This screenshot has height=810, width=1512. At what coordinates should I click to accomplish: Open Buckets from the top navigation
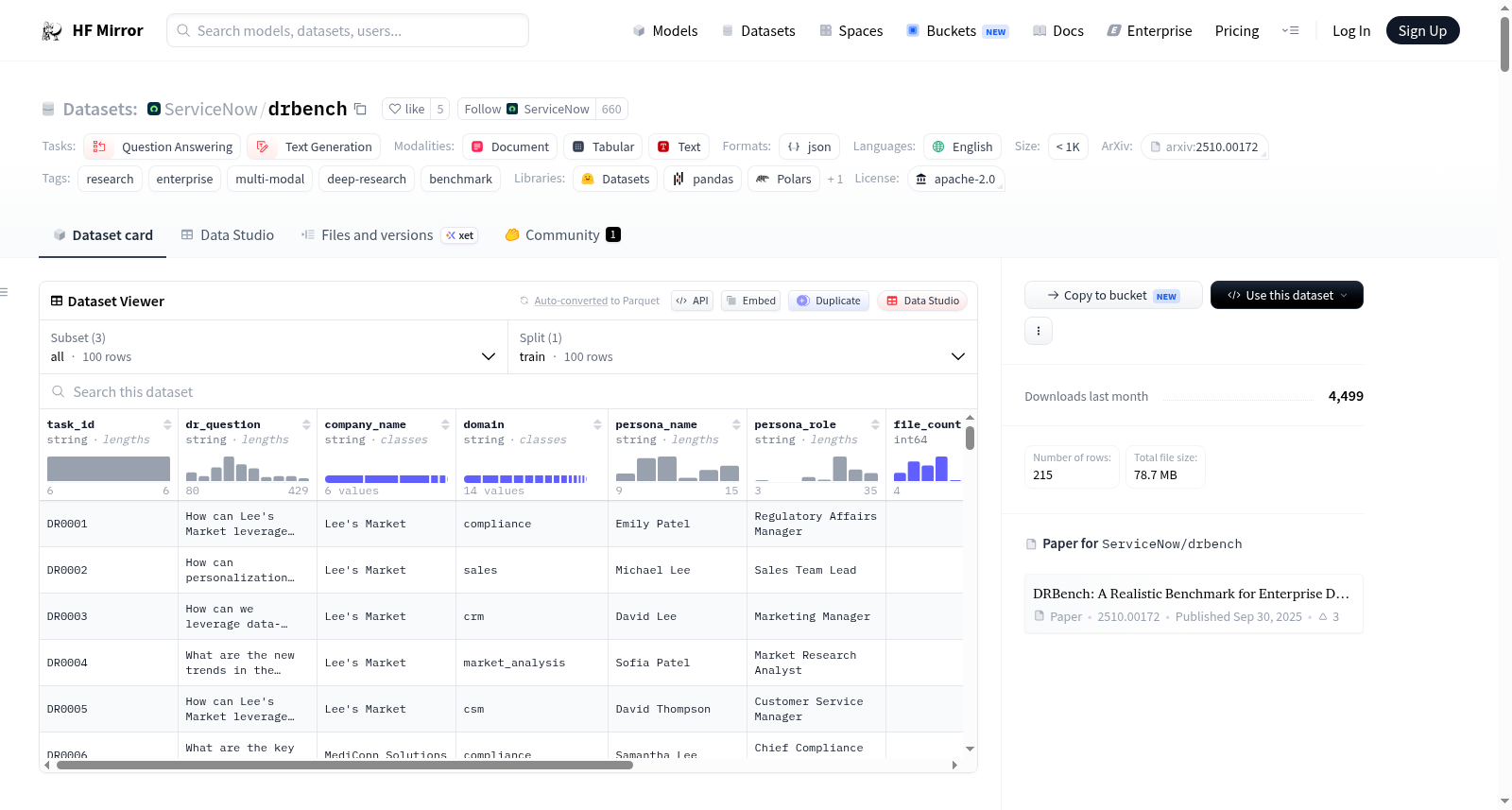[956, 30]
